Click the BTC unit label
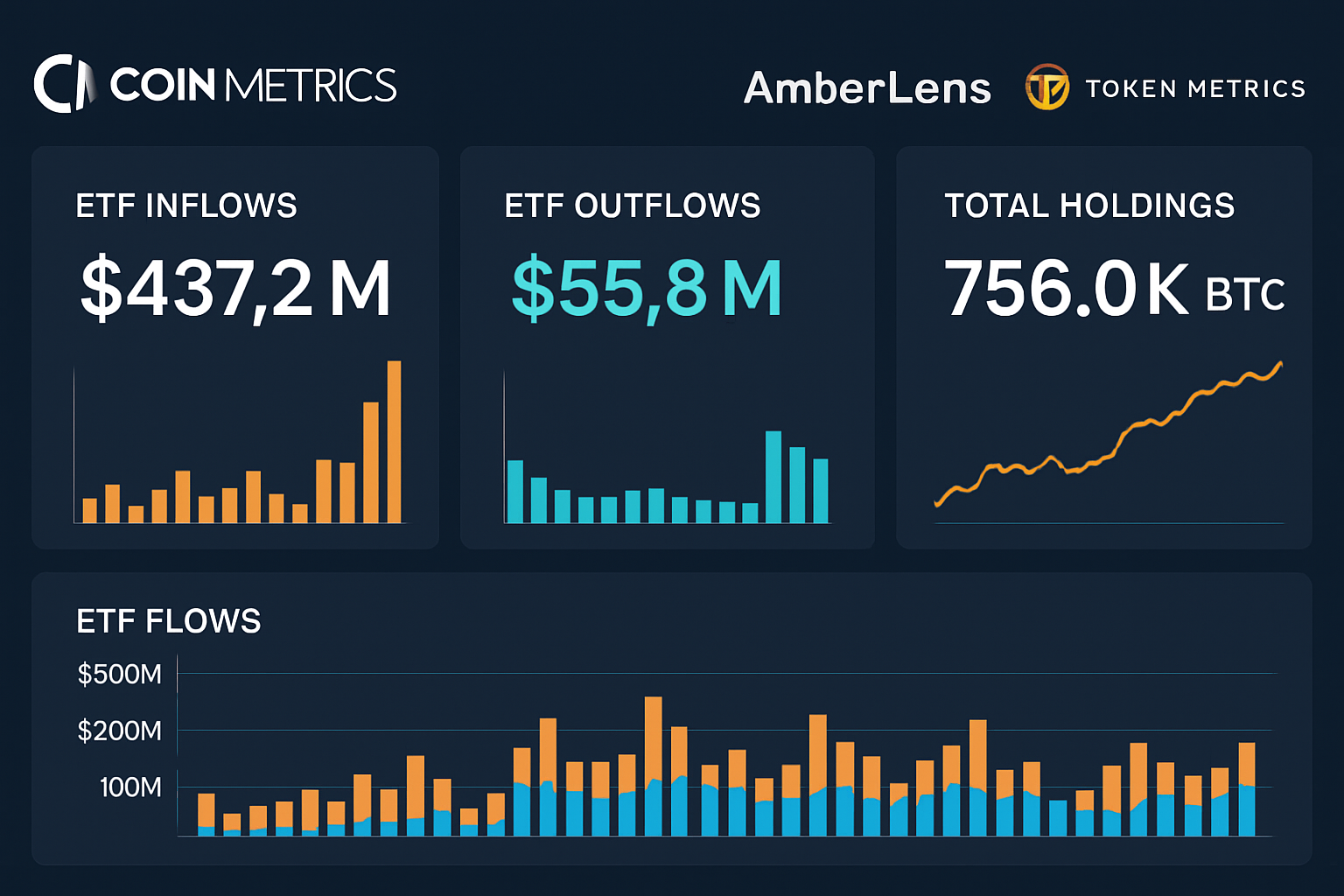The image size is (1344, 896). [x=1245, y=295]
